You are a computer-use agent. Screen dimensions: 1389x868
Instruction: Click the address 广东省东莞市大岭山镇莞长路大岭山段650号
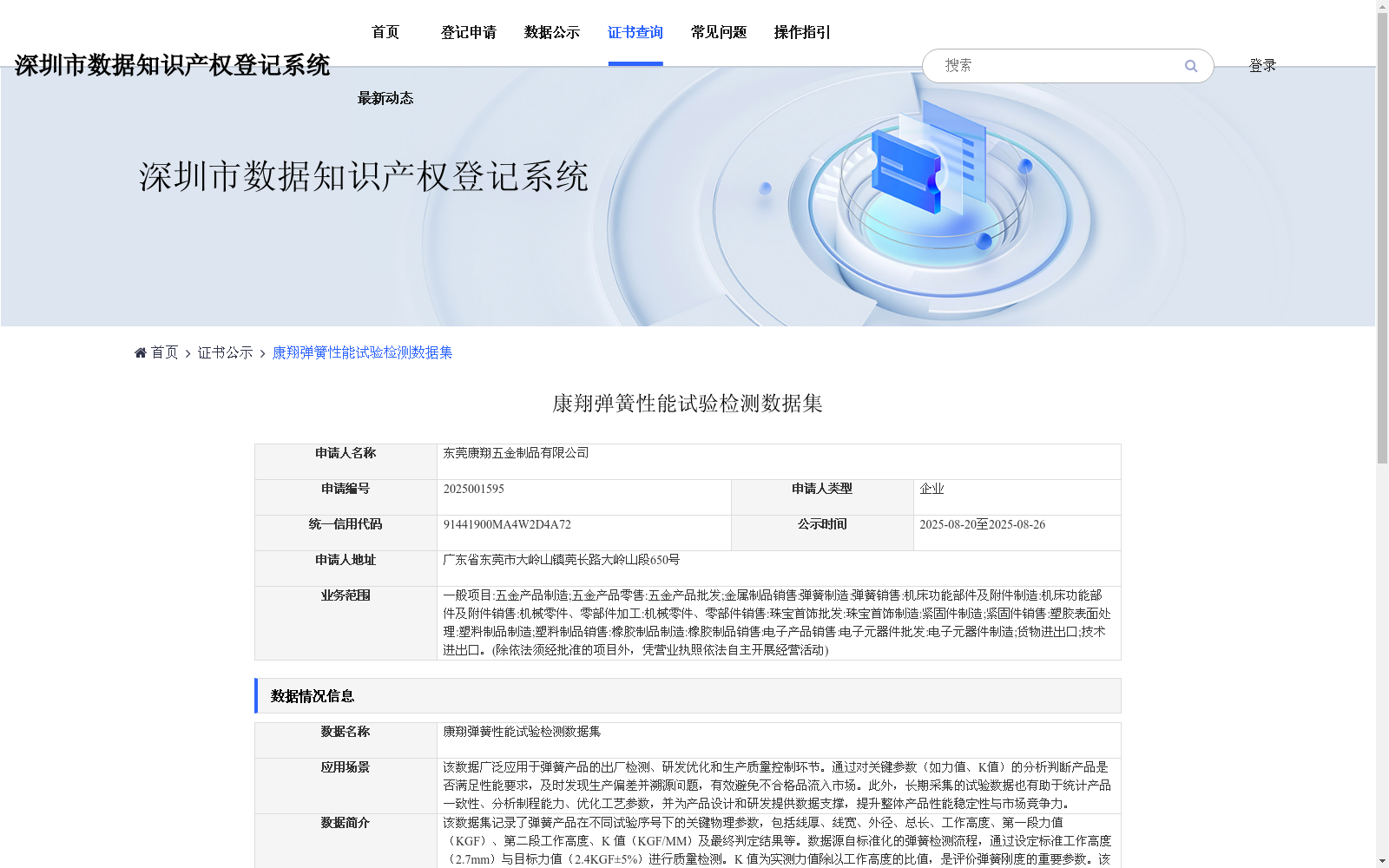(562, 560)
